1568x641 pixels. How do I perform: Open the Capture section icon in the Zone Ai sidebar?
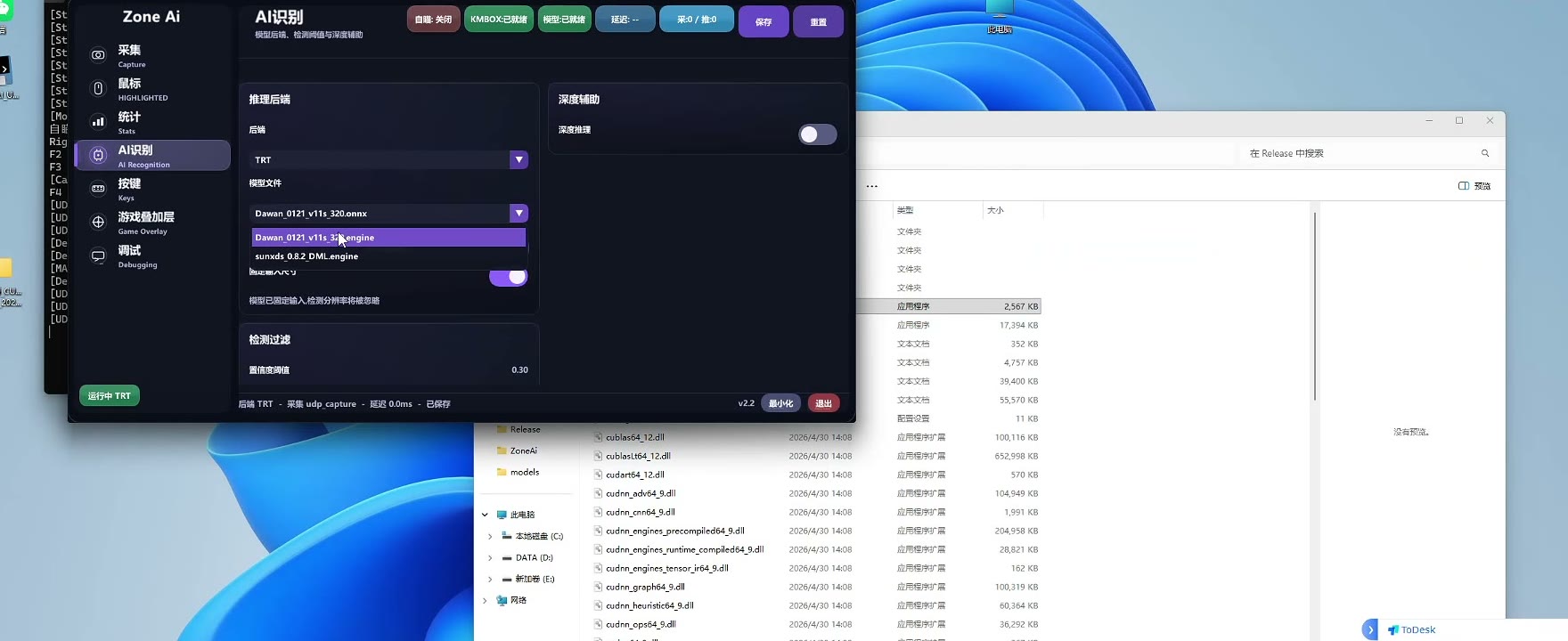click(x=98, y=55)
